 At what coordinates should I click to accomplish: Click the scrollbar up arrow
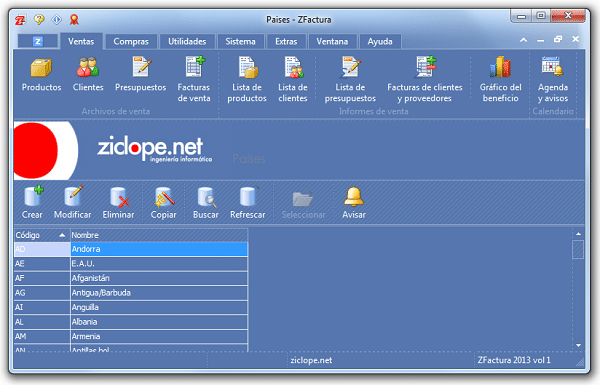point(578,234)
